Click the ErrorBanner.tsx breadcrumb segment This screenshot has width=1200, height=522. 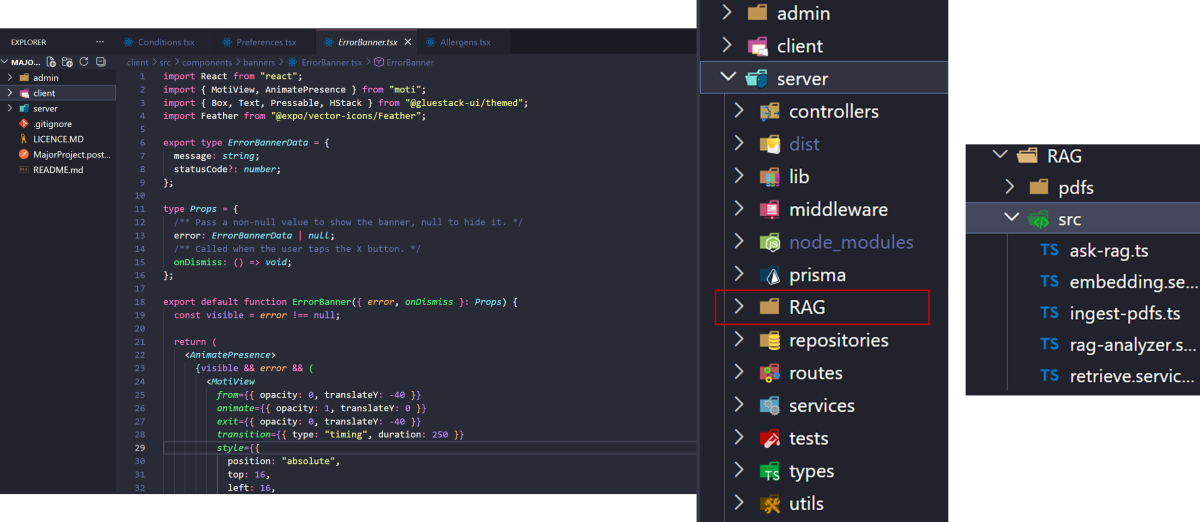326,62
